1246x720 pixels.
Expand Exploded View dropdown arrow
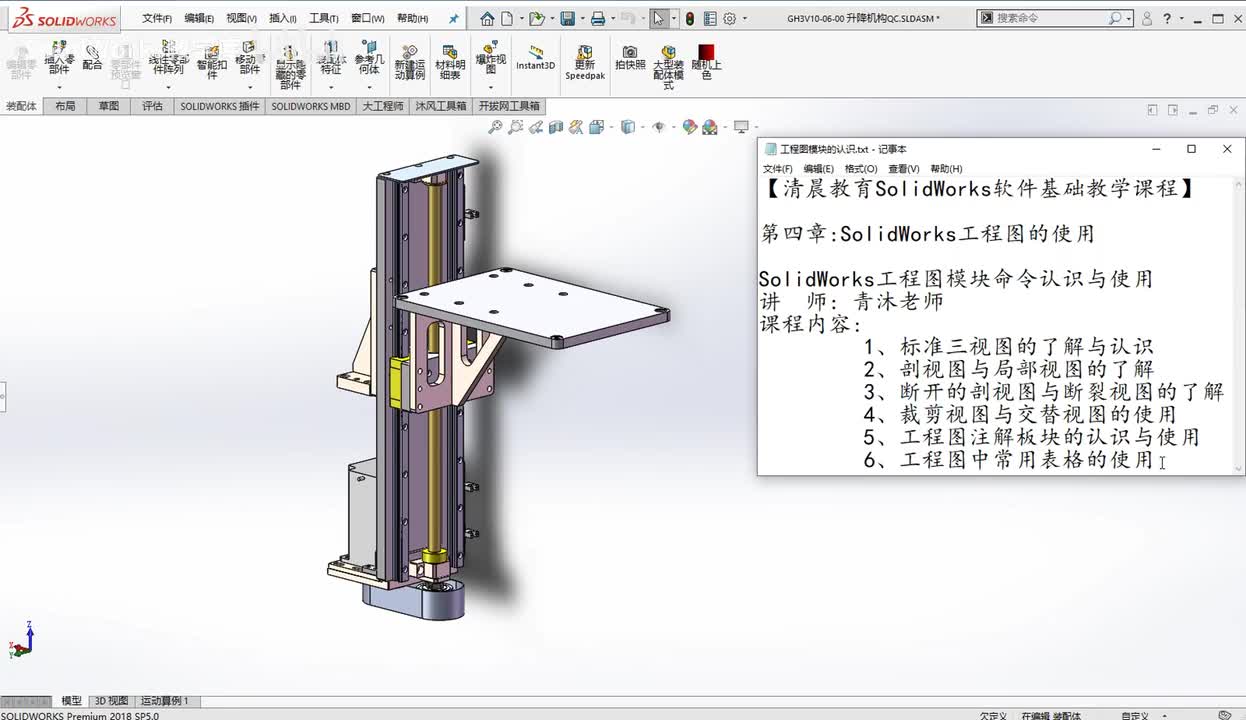tap(490, 86)
